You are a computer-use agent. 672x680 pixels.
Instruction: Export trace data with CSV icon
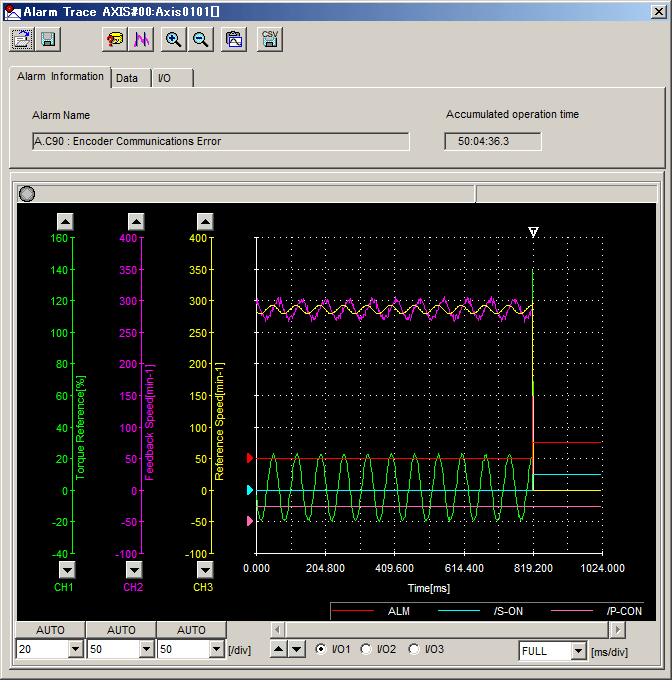pos(269,39)
